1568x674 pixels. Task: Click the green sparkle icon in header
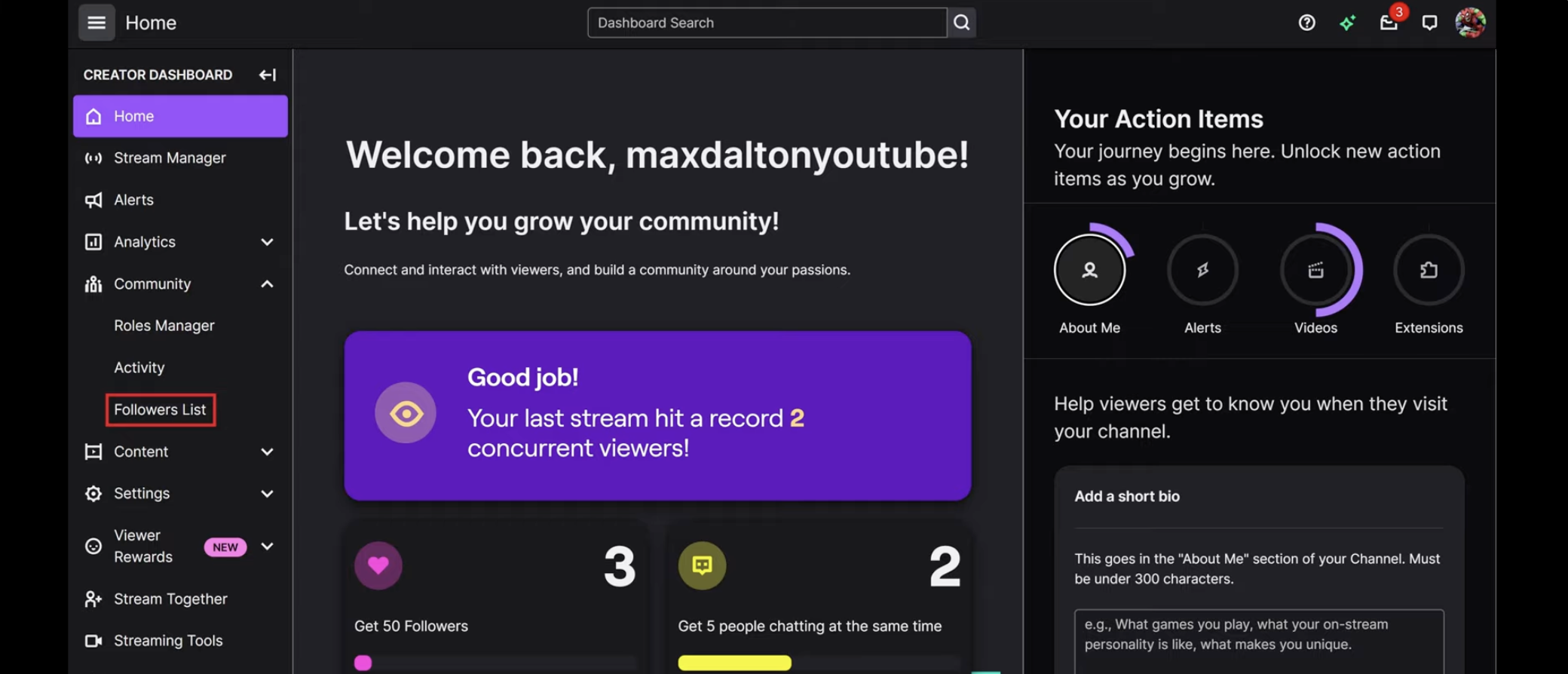click(x=1348, y=23)
